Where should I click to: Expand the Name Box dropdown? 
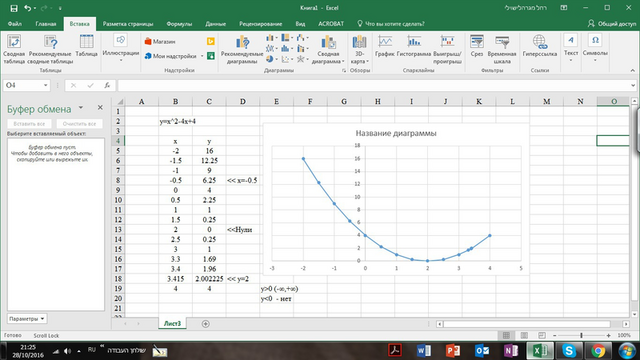pos(45,85)
